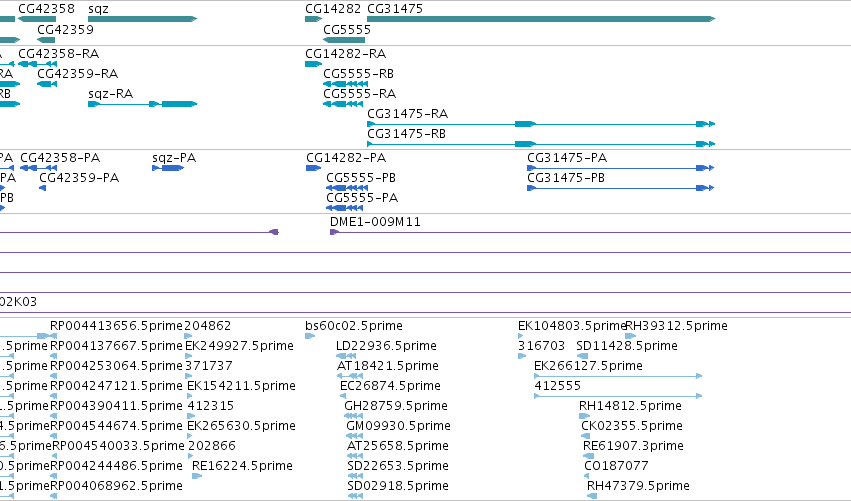Screen dimensions: 851x501
Task: Select the RP004253064.5prime EST label
Action: 116,366
